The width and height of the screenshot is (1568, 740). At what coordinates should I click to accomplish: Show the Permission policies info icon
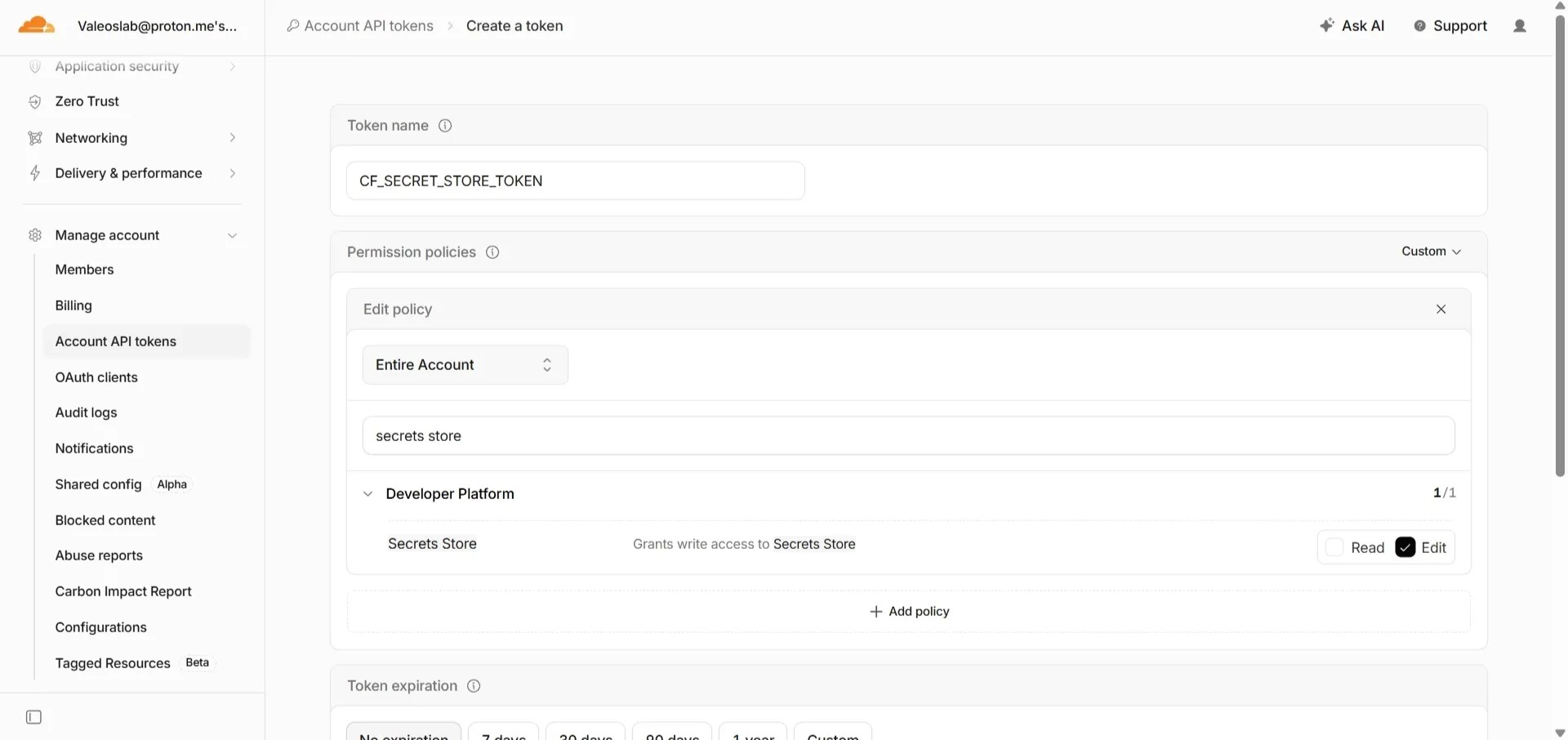492,252
